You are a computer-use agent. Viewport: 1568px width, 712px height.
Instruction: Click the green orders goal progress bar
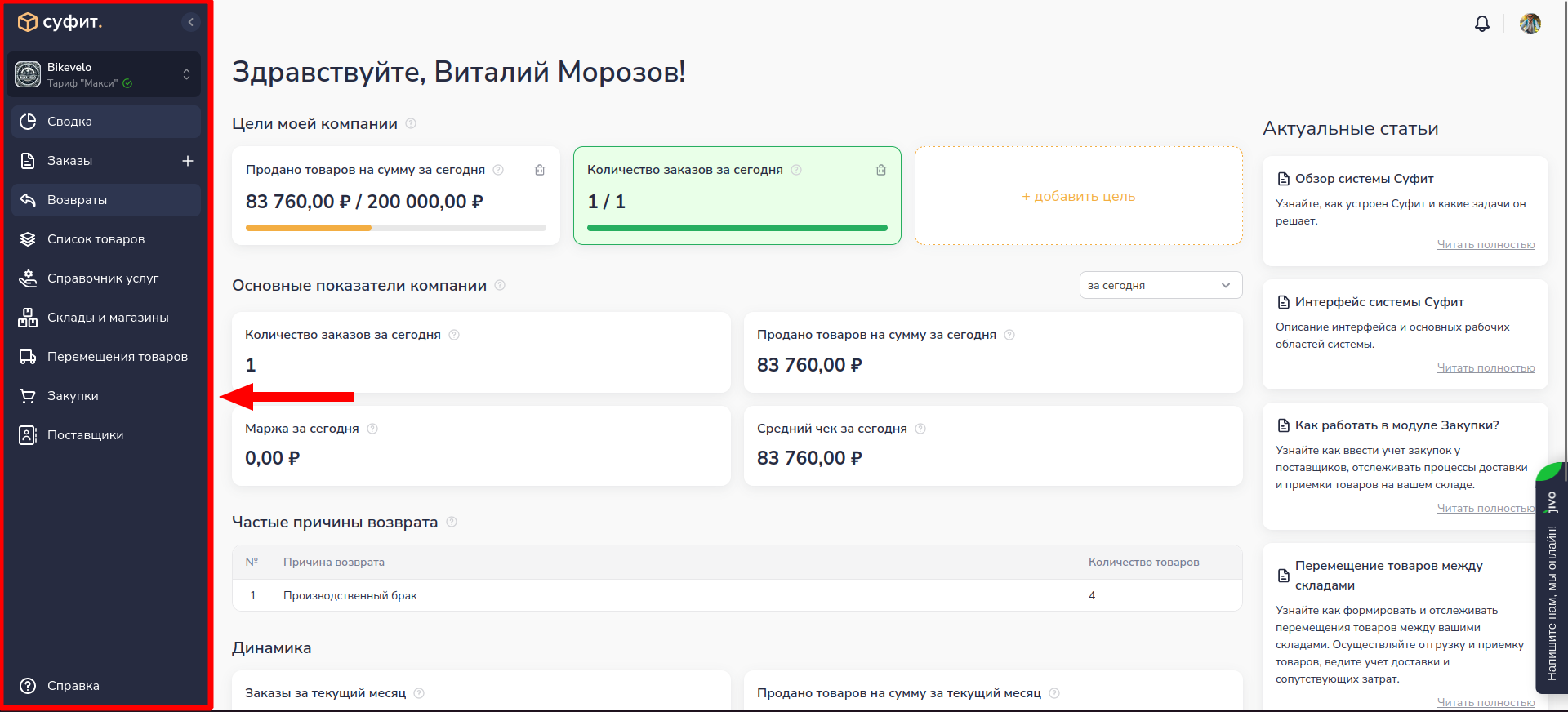pos(737,228)
